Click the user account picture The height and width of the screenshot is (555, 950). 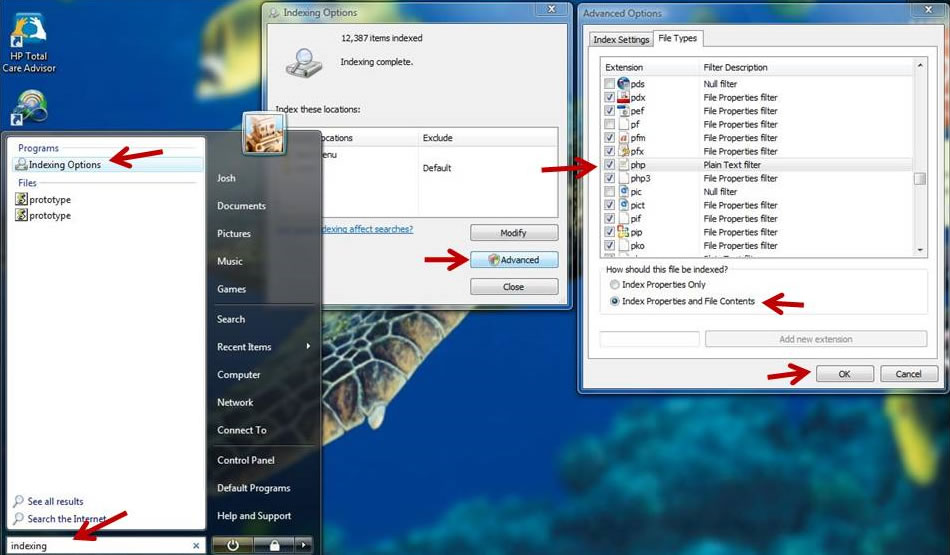click(264, 134)
